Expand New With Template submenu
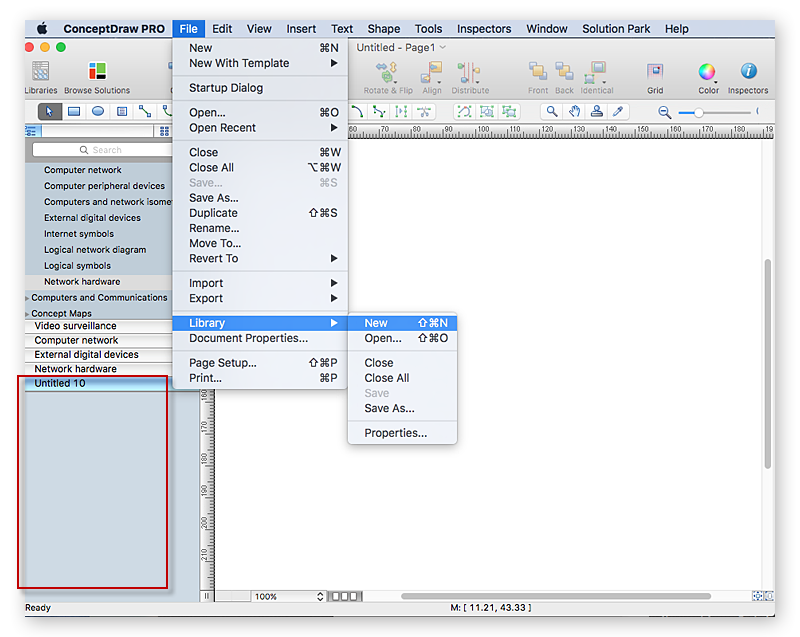 tap(260, 63)
